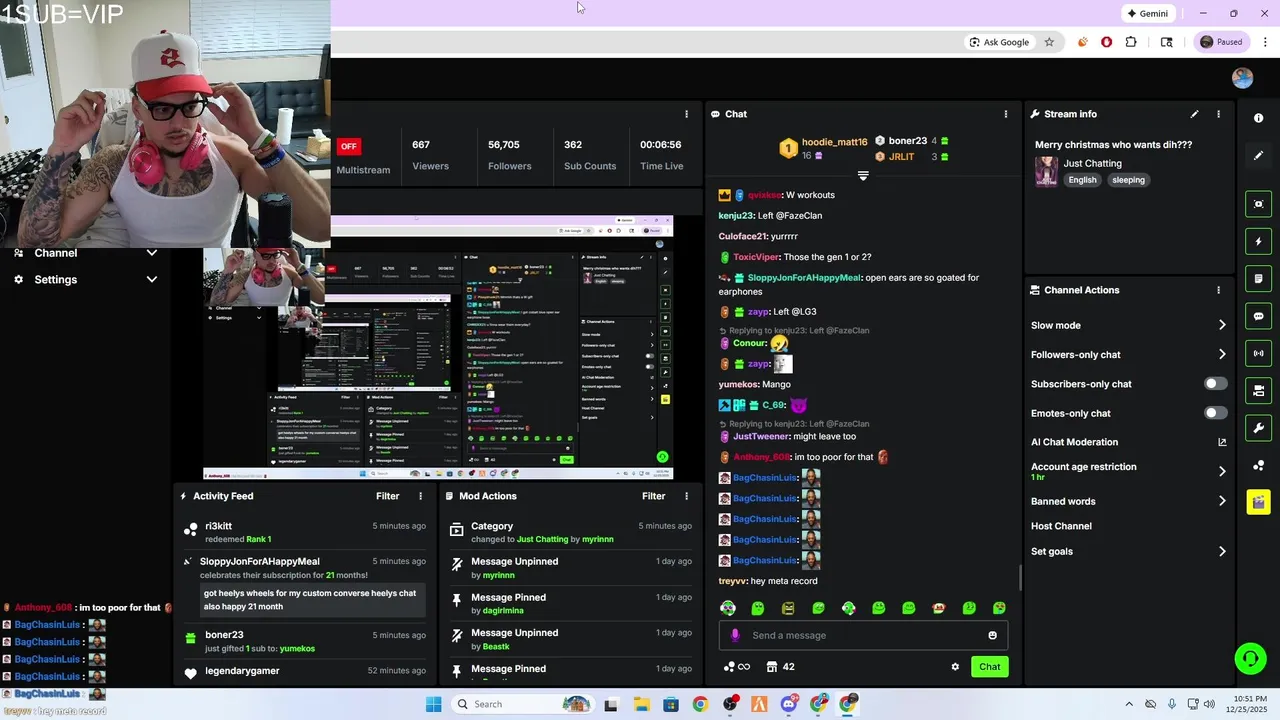
Task: Collapse the chat leaderboard arrow
Action: coord(863,176)
